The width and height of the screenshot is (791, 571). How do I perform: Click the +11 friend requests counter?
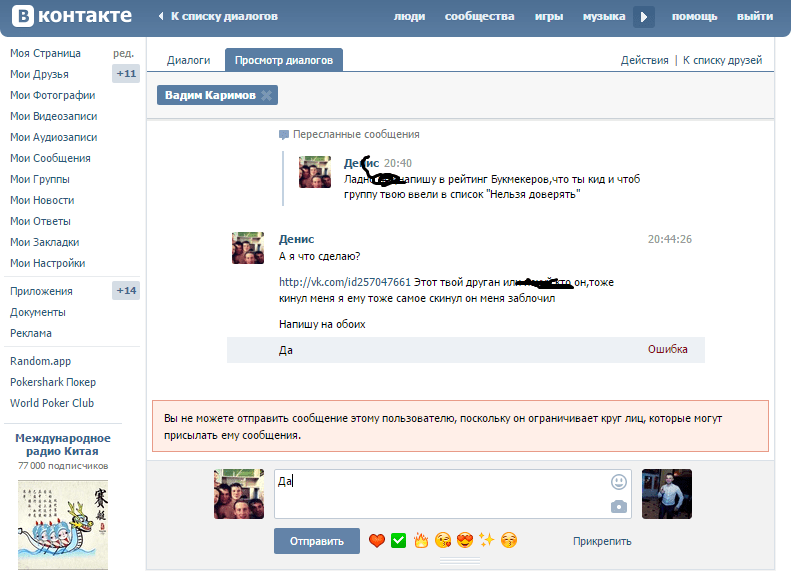coord(126,74)
